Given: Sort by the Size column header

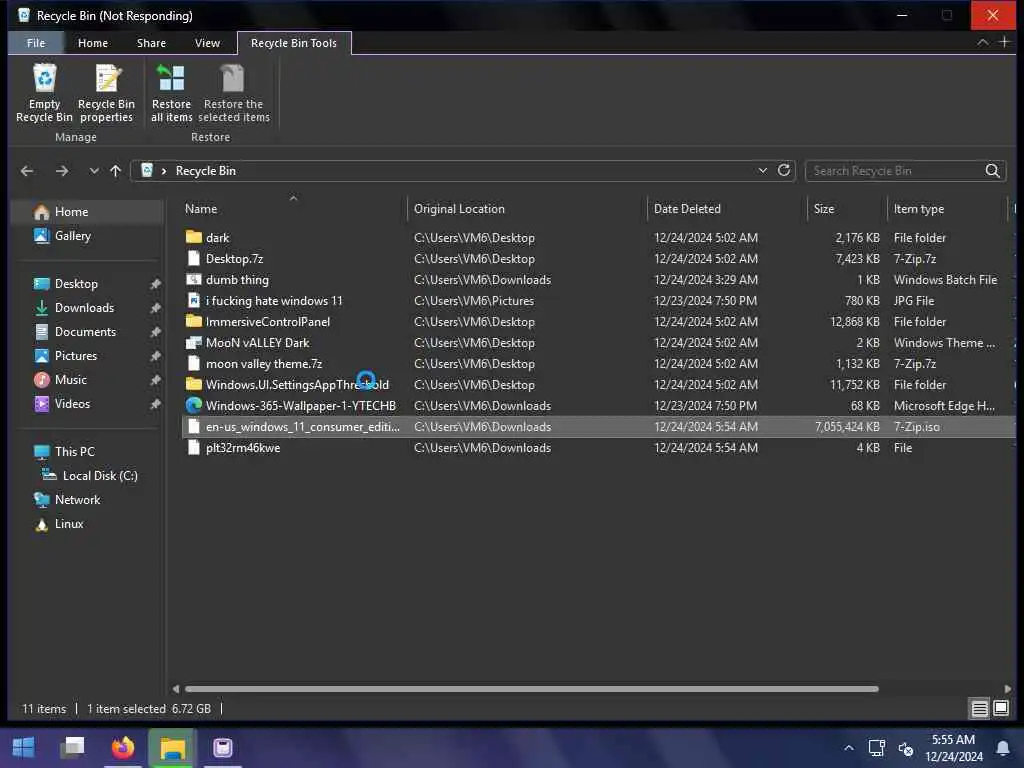Looking at the screenshot, I should point(846,209).
